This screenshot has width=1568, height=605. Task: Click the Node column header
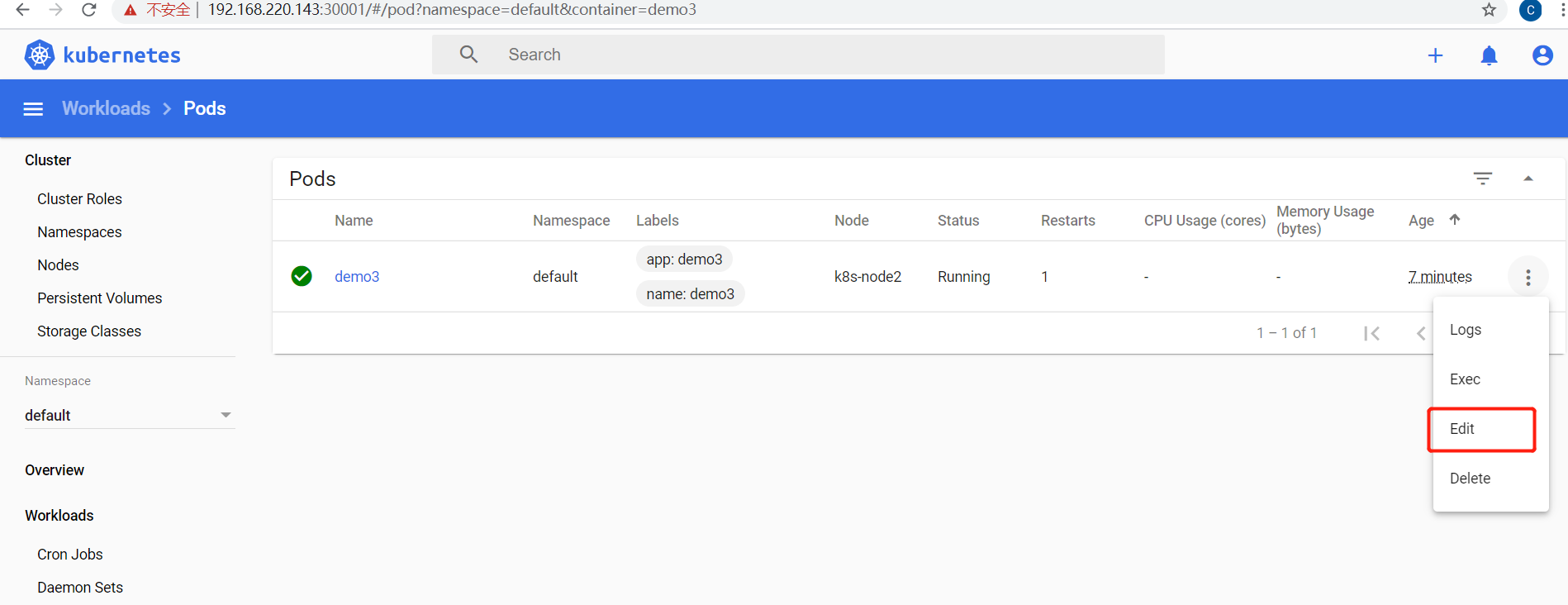[x=852, y=221]
